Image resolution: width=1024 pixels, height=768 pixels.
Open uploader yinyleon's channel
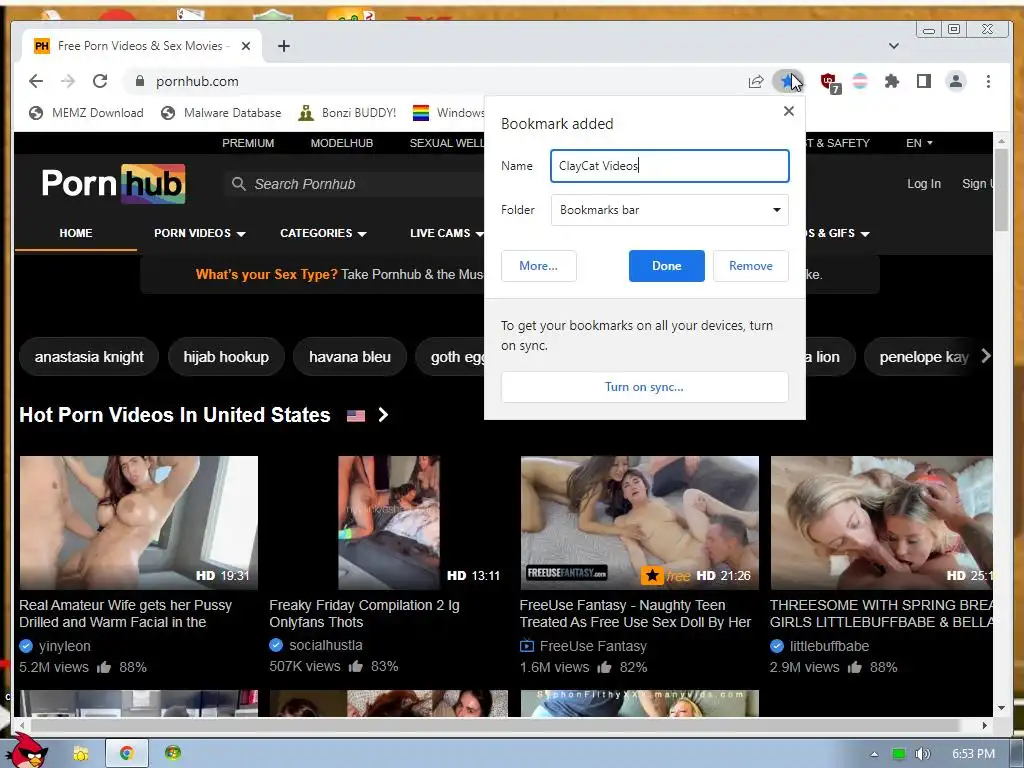pos(65,646)
